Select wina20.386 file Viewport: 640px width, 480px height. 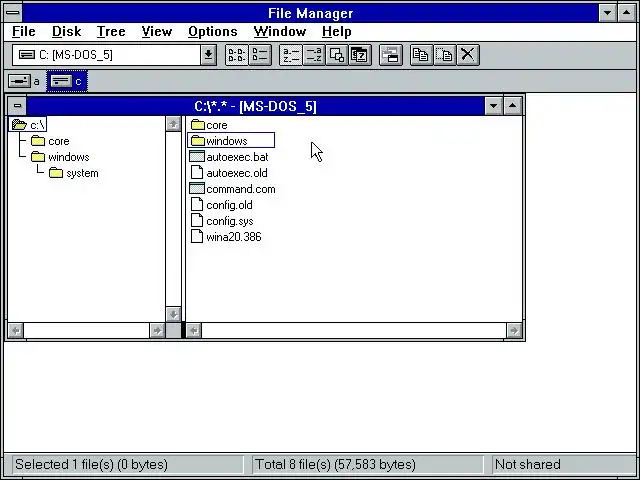point(226,237)
